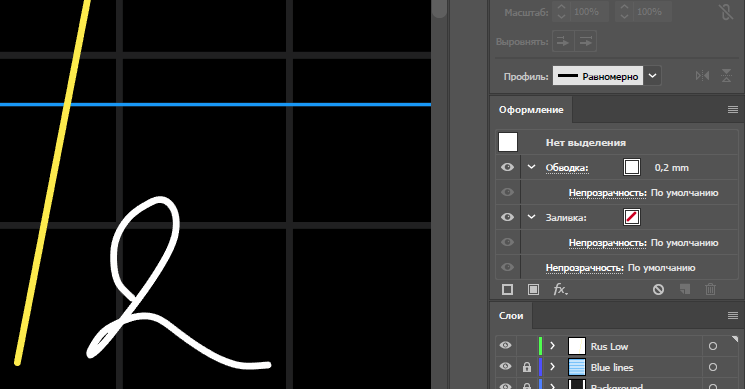
Task: Click the Blue lines layer thumbnail
Action: click(577, 367)
